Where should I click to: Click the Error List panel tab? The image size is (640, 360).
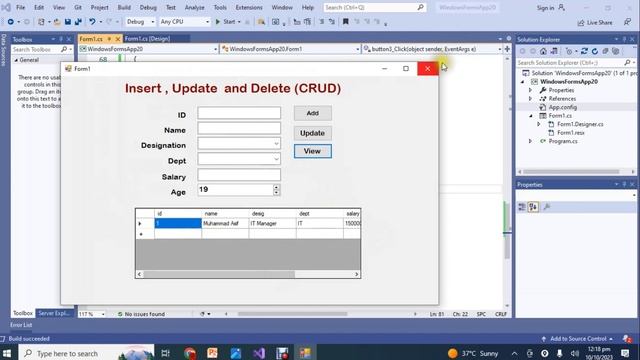[x=21, y=325]
